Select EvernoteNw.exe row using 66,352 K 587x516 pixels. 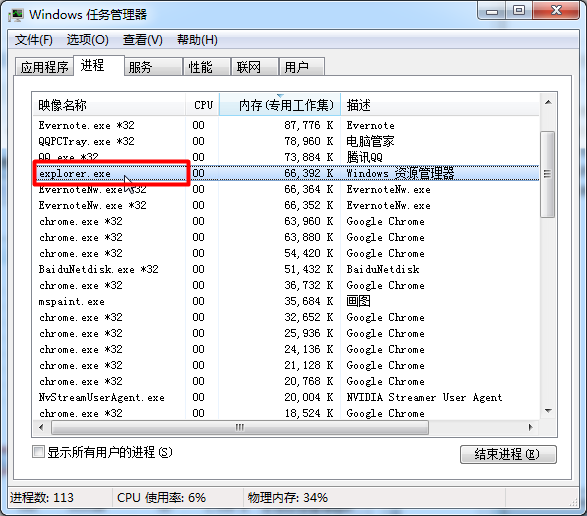point(286,205)
